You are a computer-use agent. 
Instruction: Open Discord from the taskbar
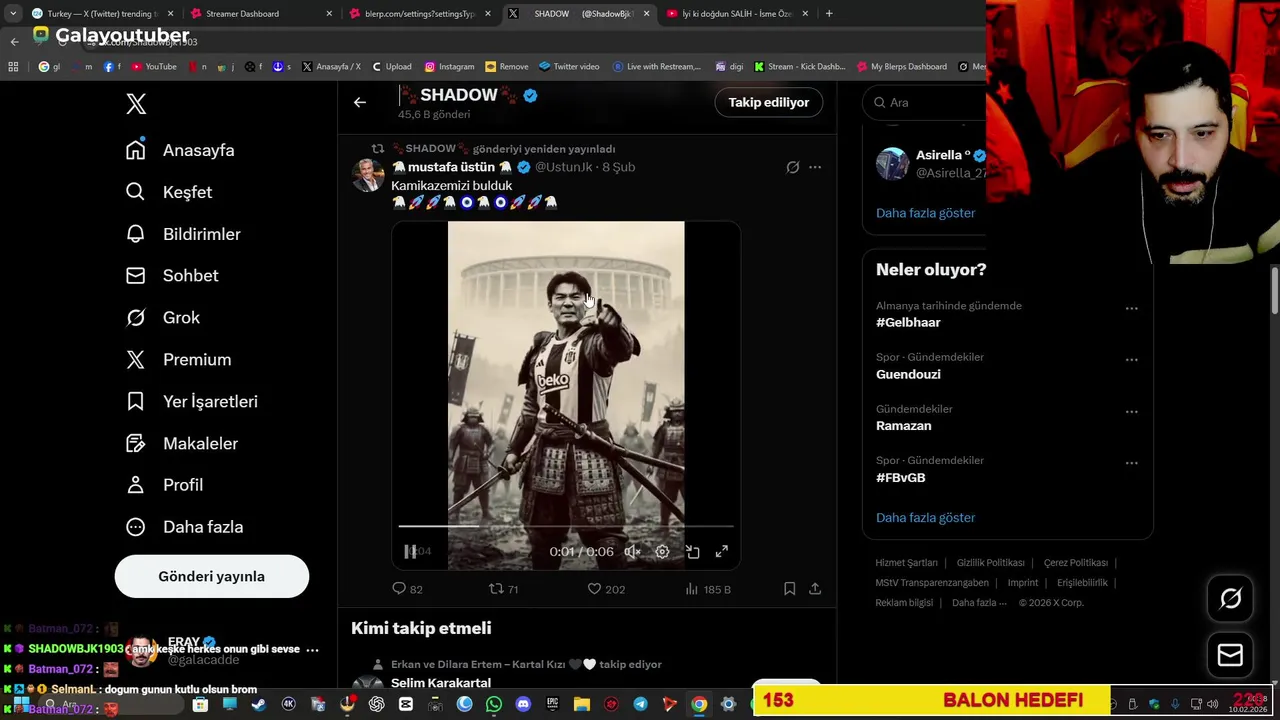(523, 705)
